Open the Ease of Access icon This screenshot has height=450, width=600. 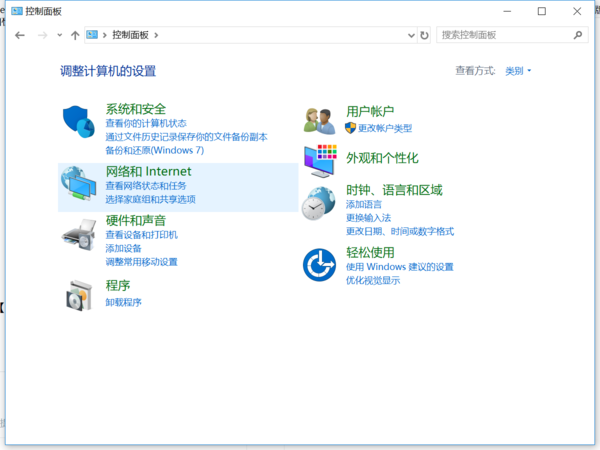319,265
